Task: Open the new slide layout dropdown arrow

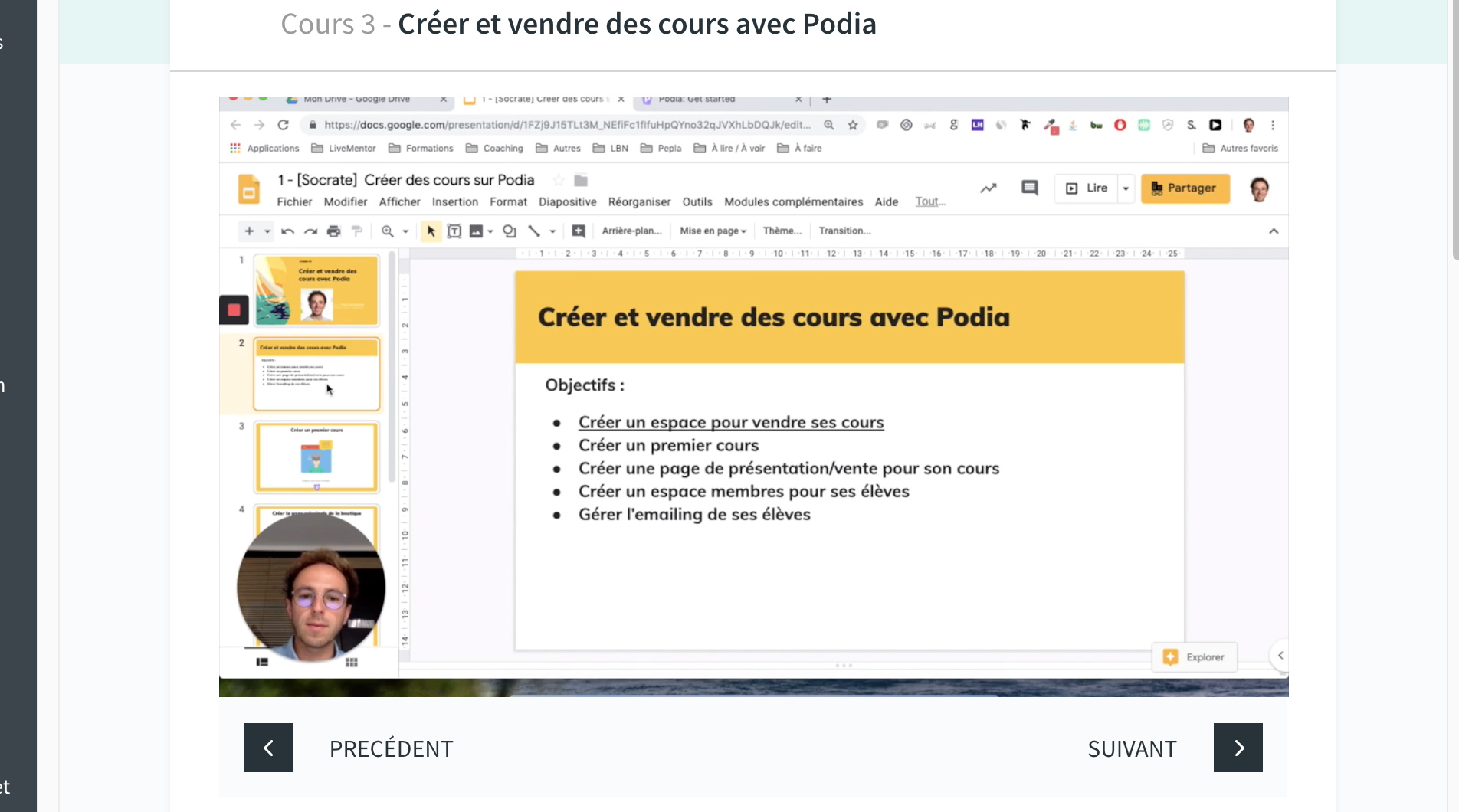Action: (x=267, y=231)
